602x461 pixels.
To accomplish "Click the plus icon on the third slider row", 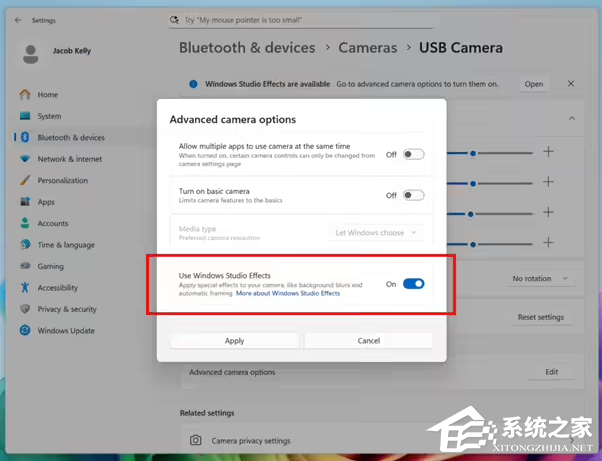I will click(549, 212).
